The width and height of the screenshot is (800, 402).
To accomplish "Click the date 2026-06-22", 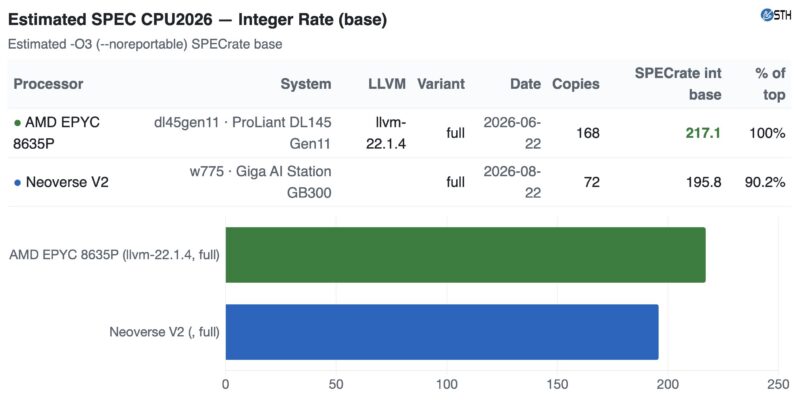I will 512,133.
